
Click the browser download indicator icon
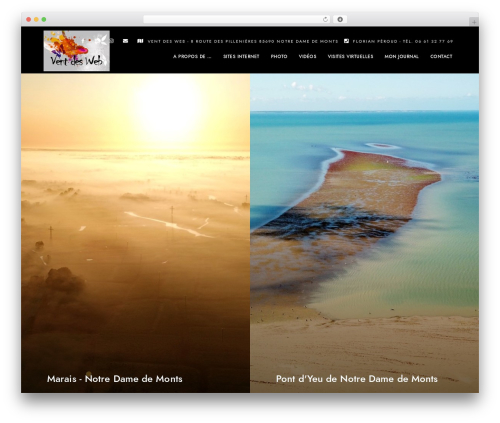[x=340, y=19]
